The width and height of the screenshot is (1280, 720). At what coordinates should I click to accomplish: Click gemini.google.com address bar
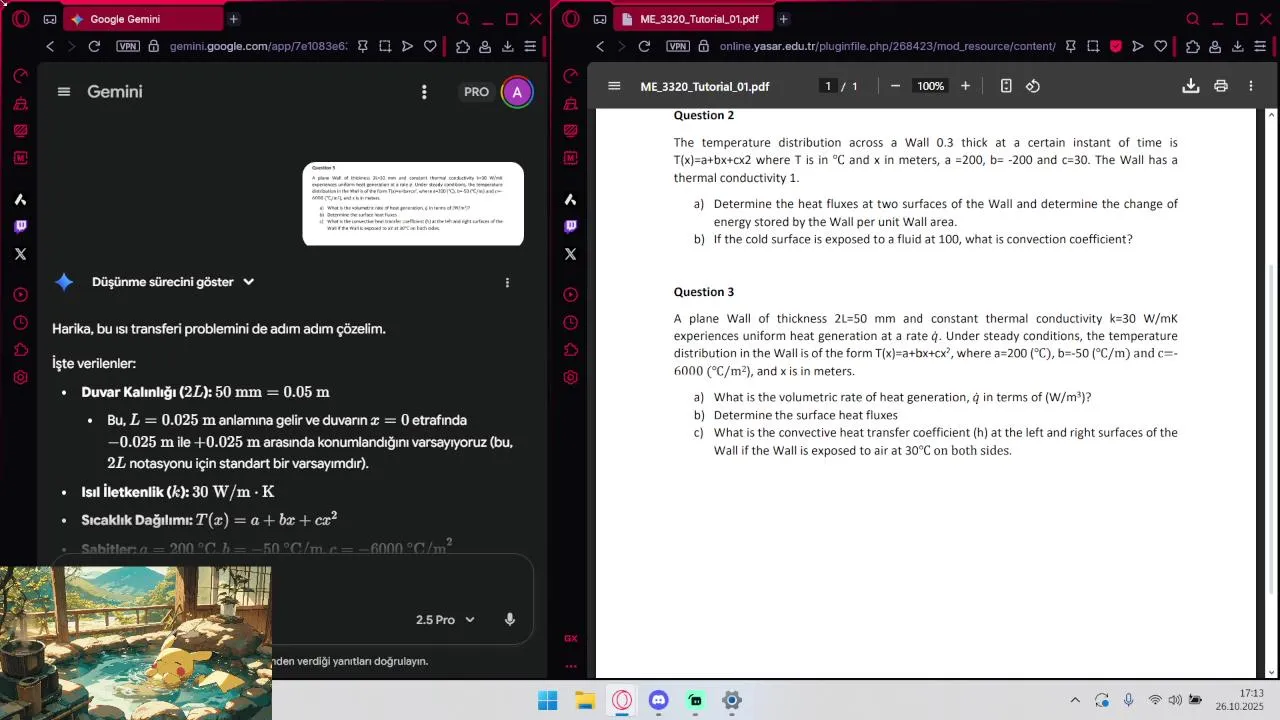click(258, 46)
